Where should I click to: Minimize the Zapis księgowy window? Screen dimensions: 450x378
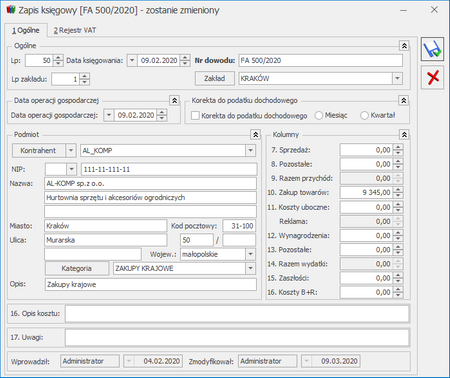[403, 10]
